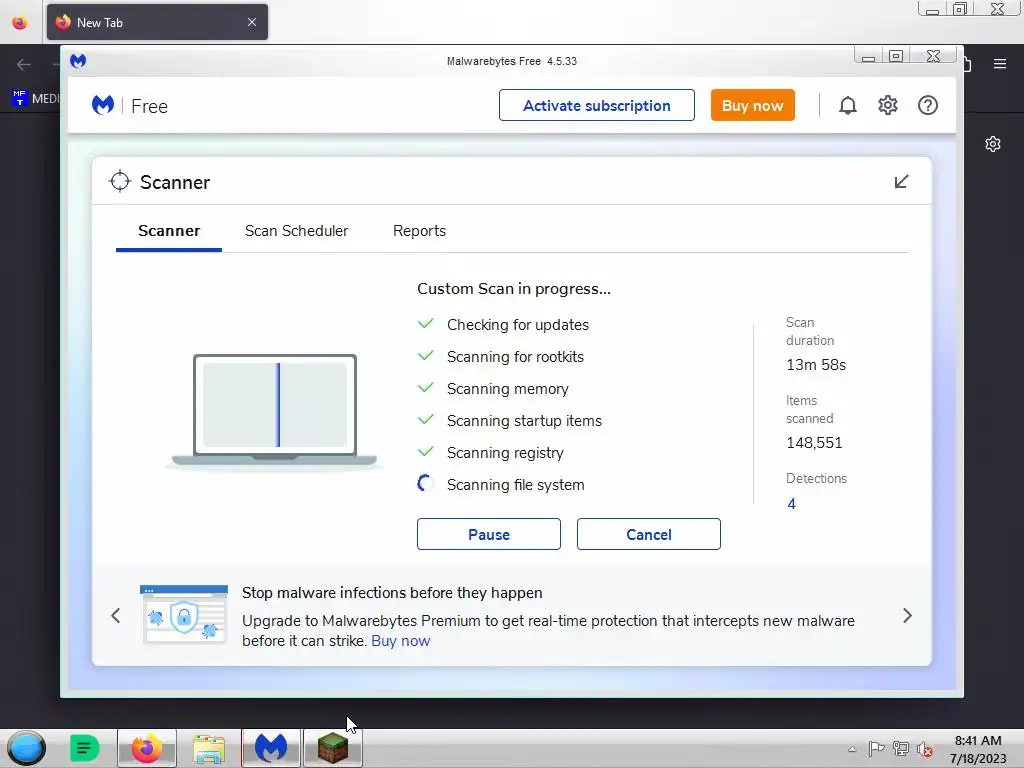
Task: Click Firefox back arrow button
Action: (24, 64)
